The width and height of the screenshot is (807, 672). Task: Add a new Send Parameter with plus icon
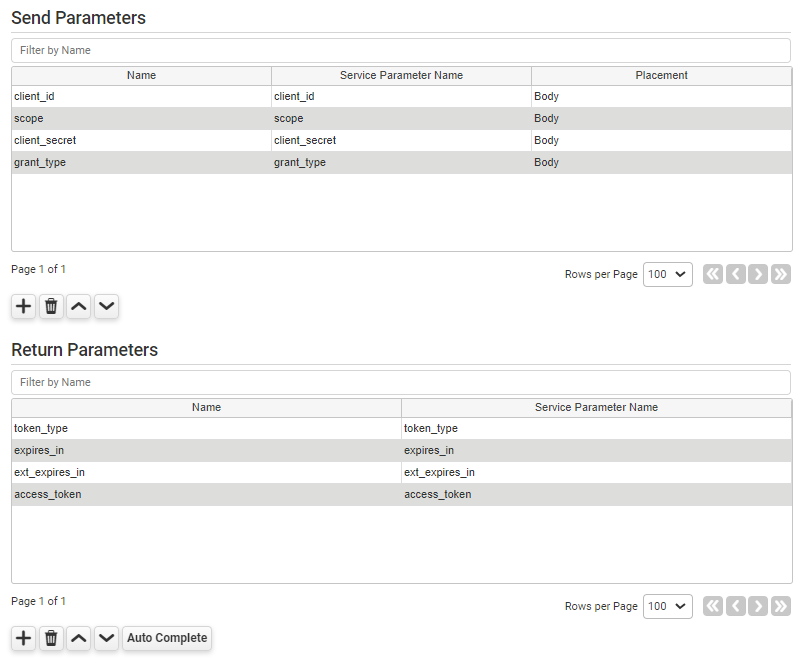pos(23,306)
